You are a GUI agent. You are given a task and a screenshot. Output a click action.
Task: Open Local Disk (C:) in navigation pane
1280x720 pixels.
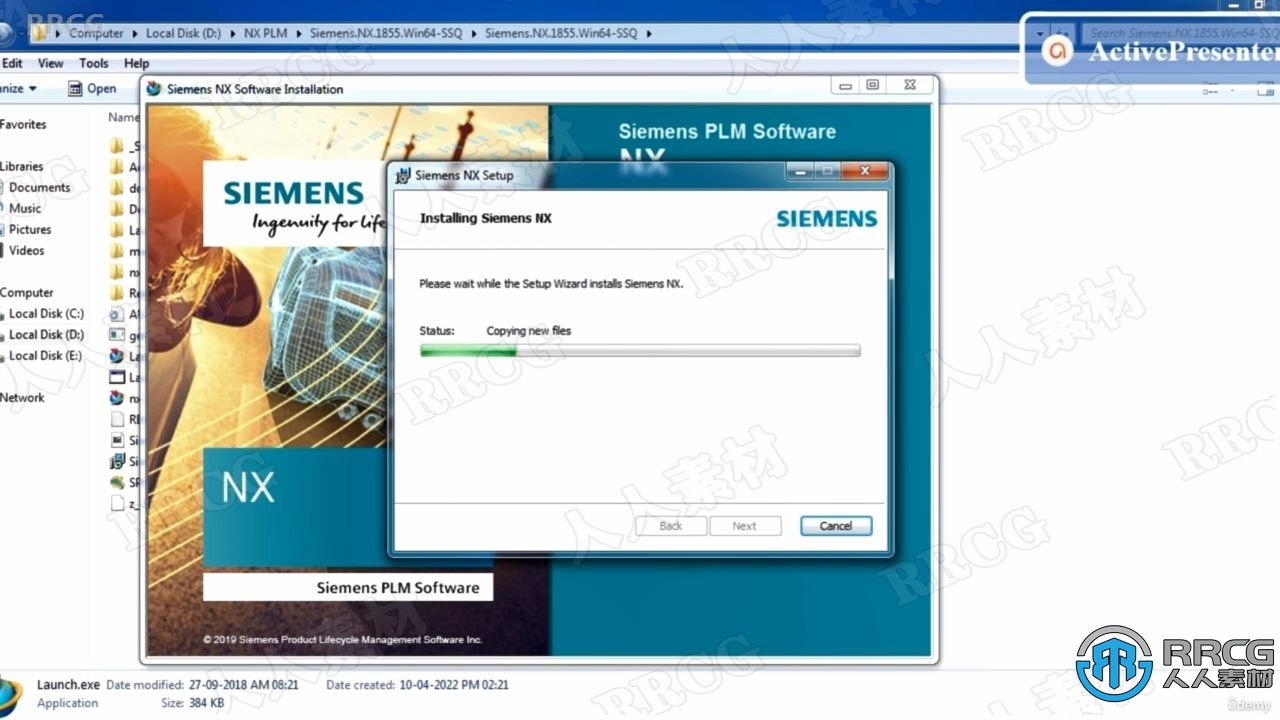46,314
